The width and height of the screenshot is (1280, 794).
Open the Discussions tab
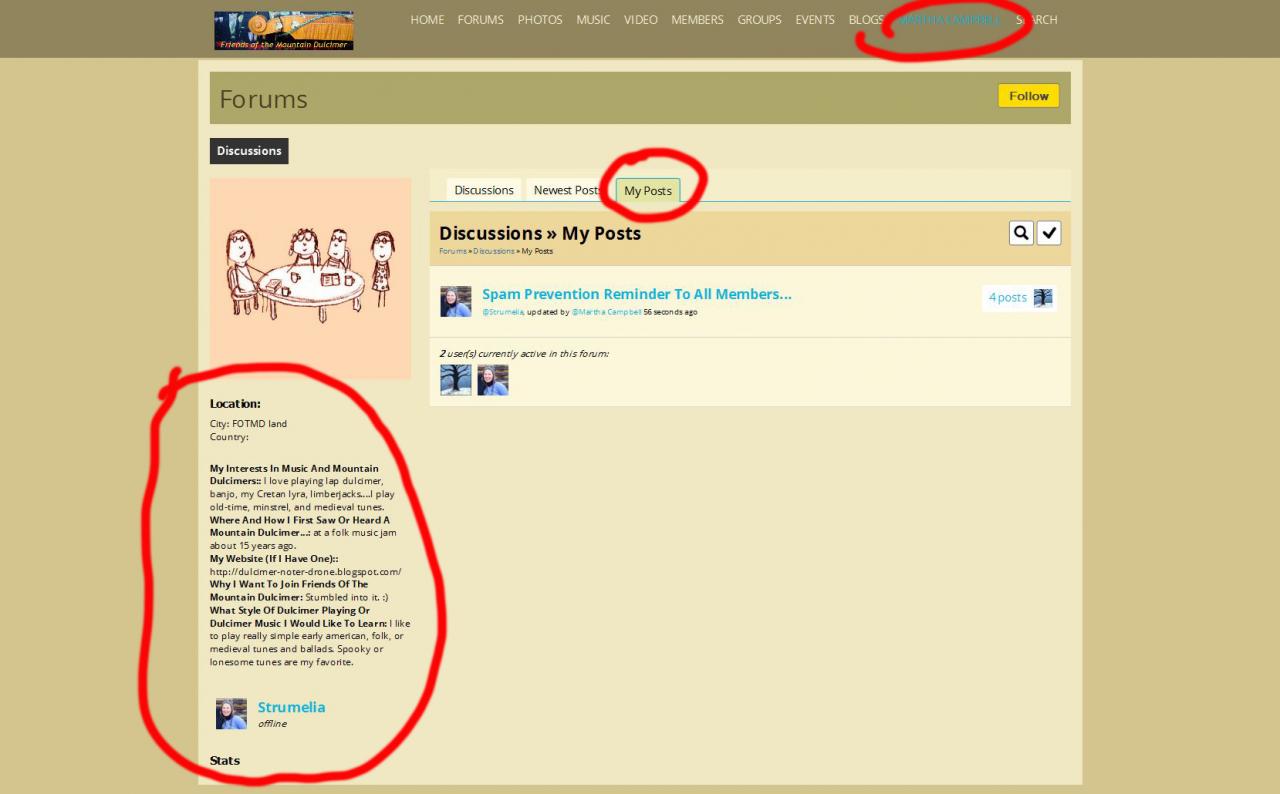(x=484, y=190)
